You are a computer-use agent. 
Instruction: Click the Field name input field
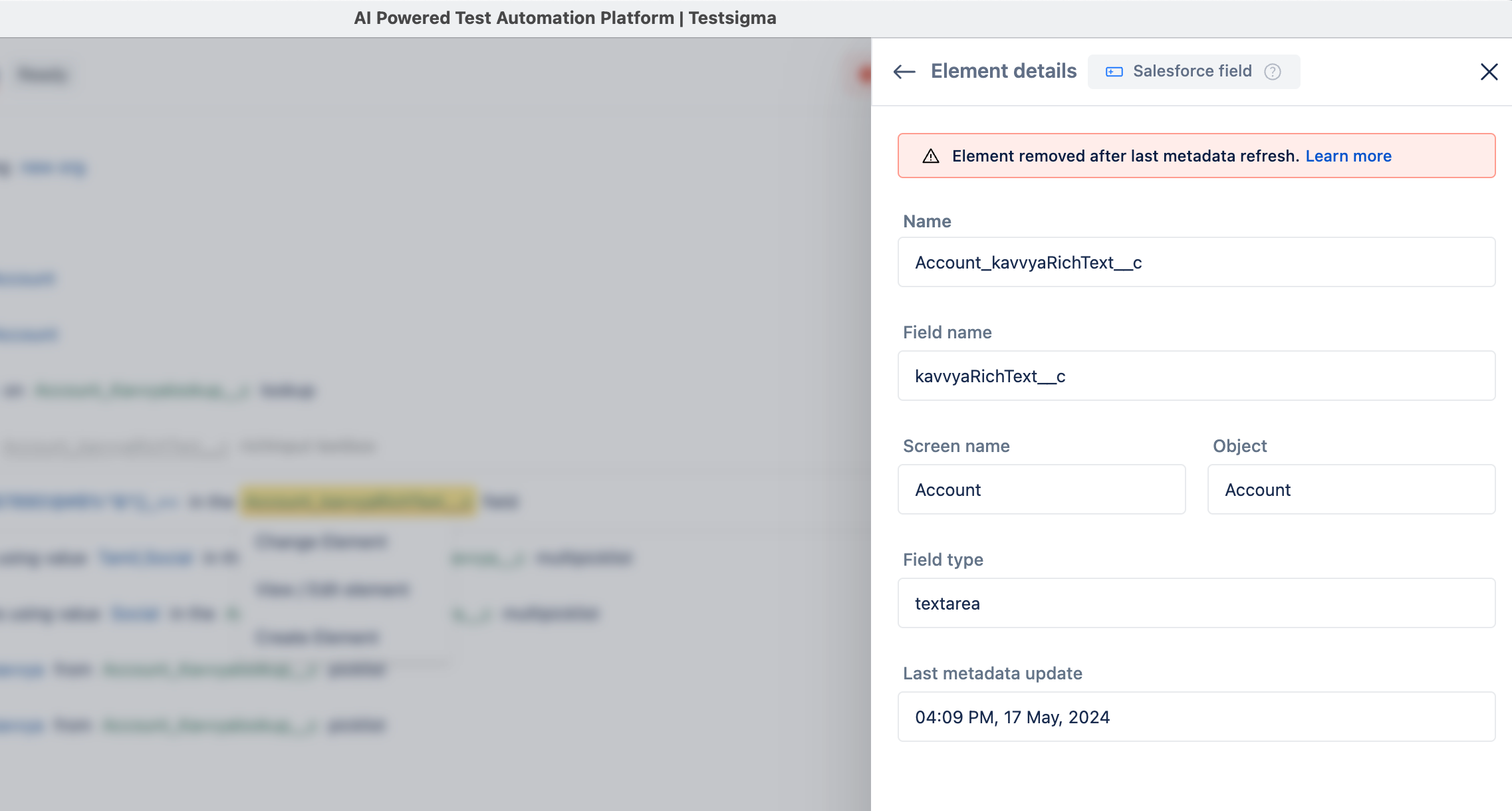click(1197, 376)
